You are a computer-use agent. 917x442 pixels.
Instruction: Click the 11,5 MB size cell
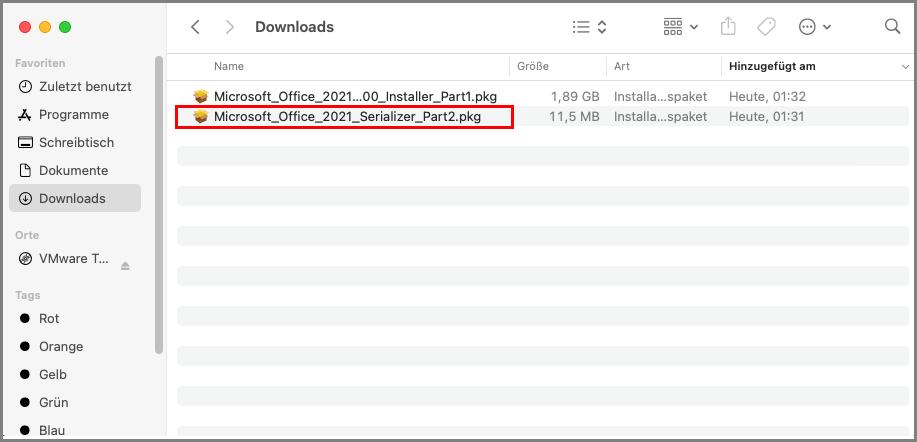pos(574,117)
